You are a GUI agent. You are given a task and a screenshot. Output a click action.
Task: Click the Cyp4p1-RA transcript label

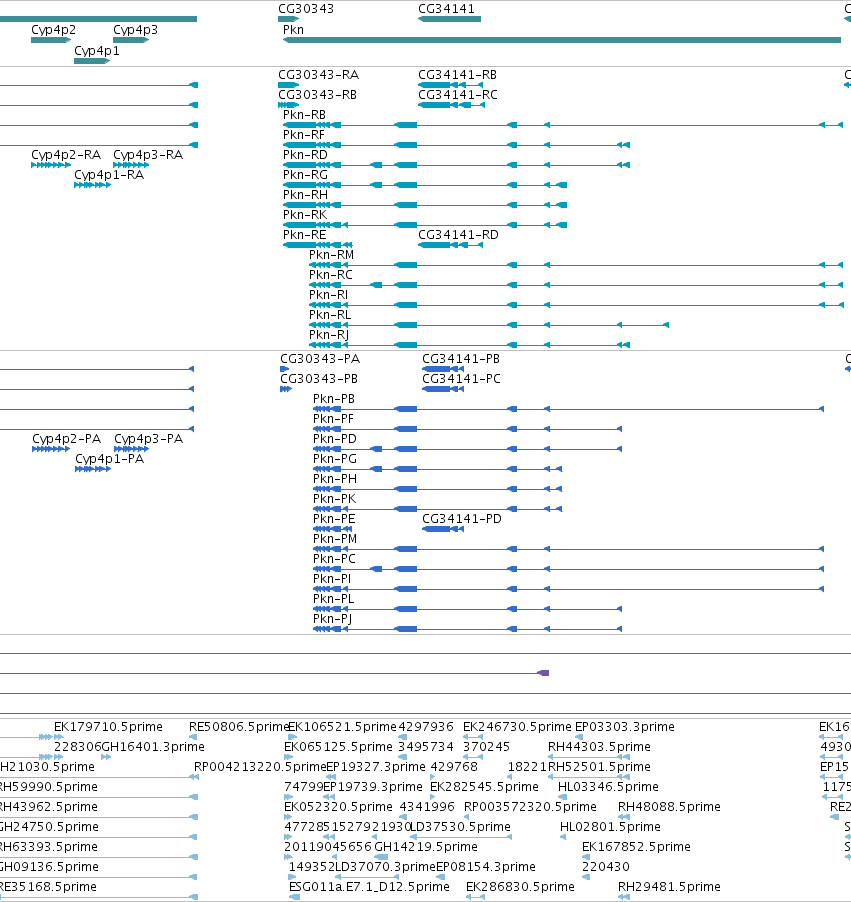click(109, 175)
